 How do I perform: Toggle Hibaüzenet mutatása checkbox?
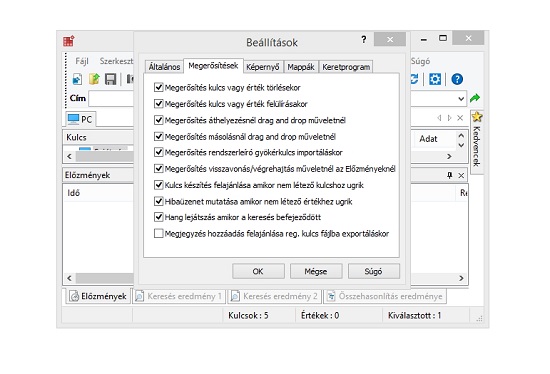159,201
